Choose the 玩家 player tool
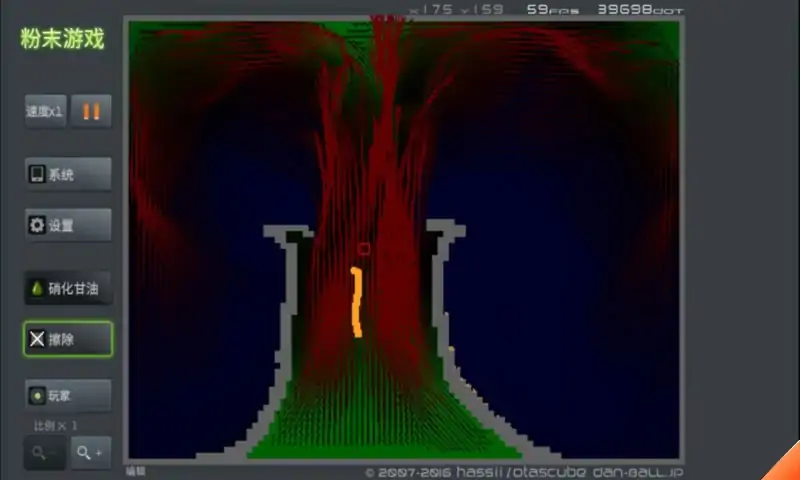Screen dimensions: 800x480 pyautogui.click(x=67, y=395)
